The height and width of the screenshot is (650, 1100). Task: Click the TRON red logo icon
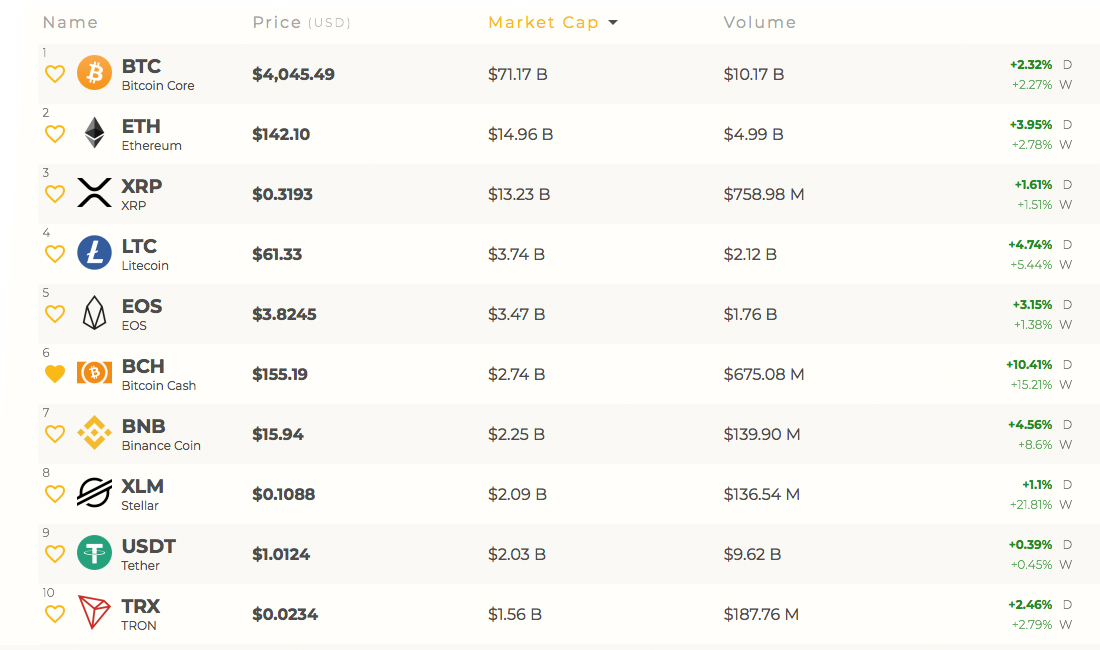[x=94, y=613]
